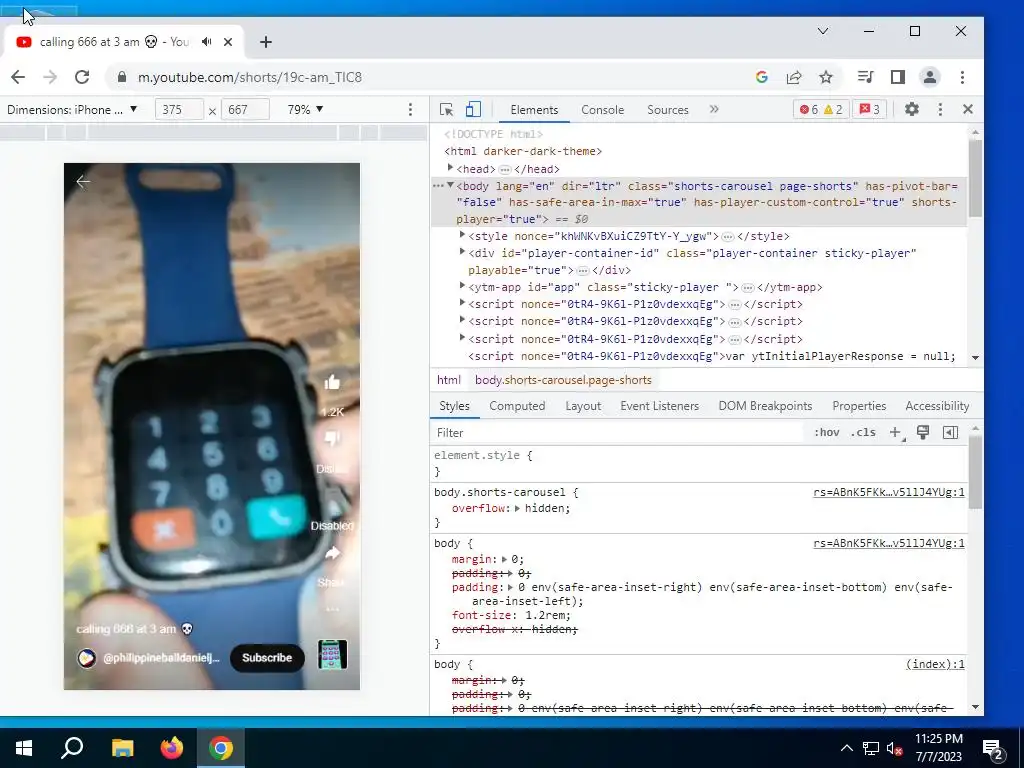Toggle computed styles sidebar icon

tap(950, 432)
